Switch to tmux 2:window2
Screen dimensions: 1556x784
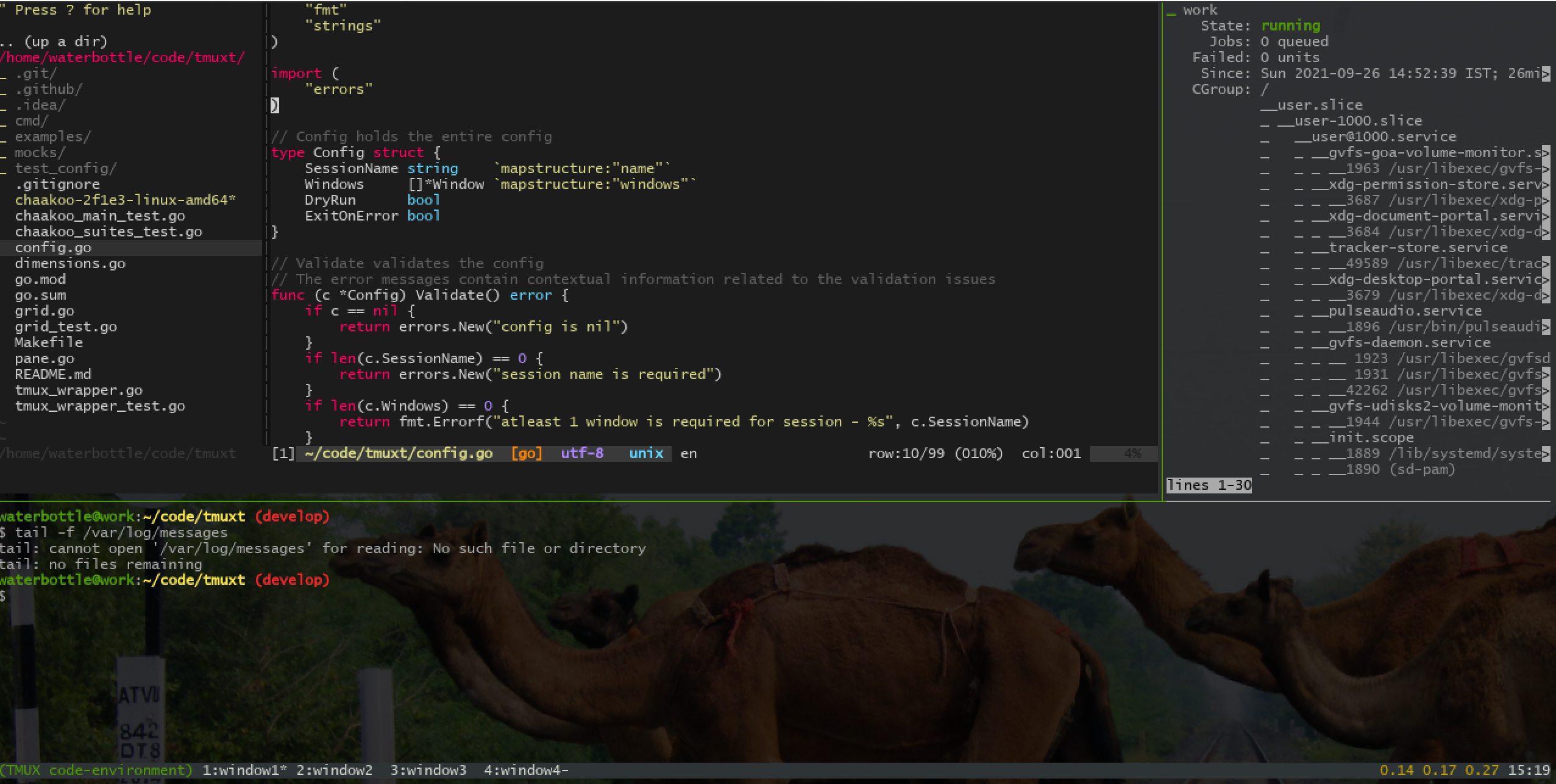[x=334, y=770]
